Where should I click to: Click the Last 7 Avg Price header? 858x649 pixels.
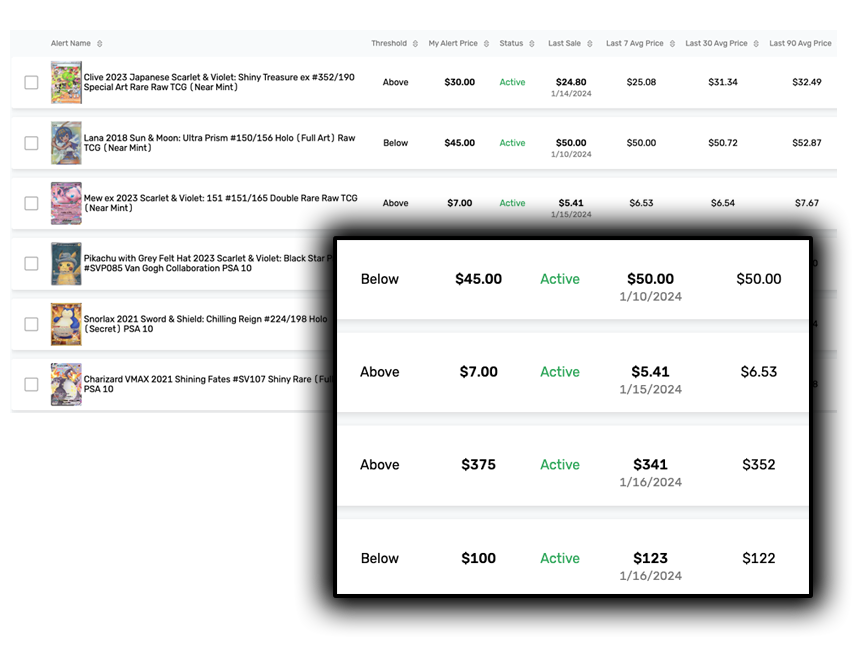pyautogui.click(x=635, y=43)
